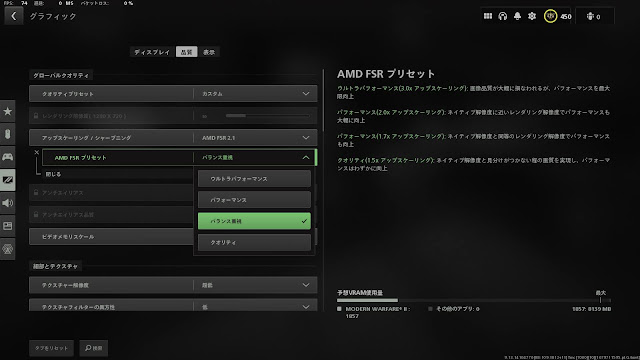Choose パフォーマンス option in the list
The image size is (640, 360).
pyautogui.click(x=254, y=200)
